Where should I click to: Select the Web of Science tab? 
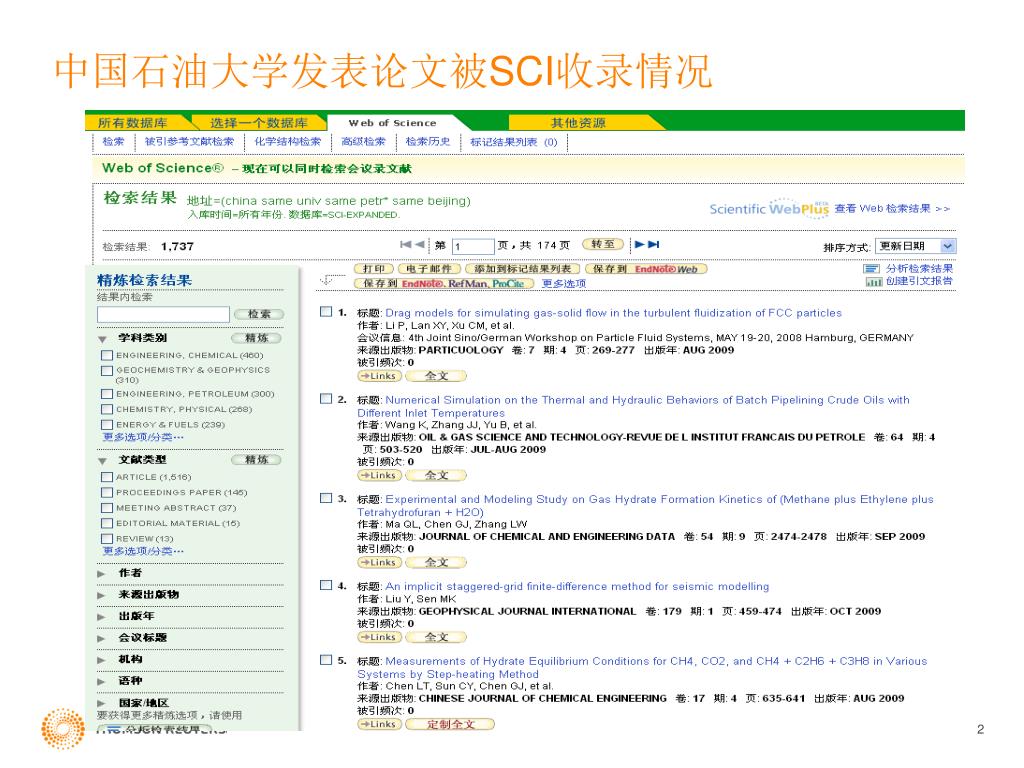pyautogui.click(x=392, y=122)
